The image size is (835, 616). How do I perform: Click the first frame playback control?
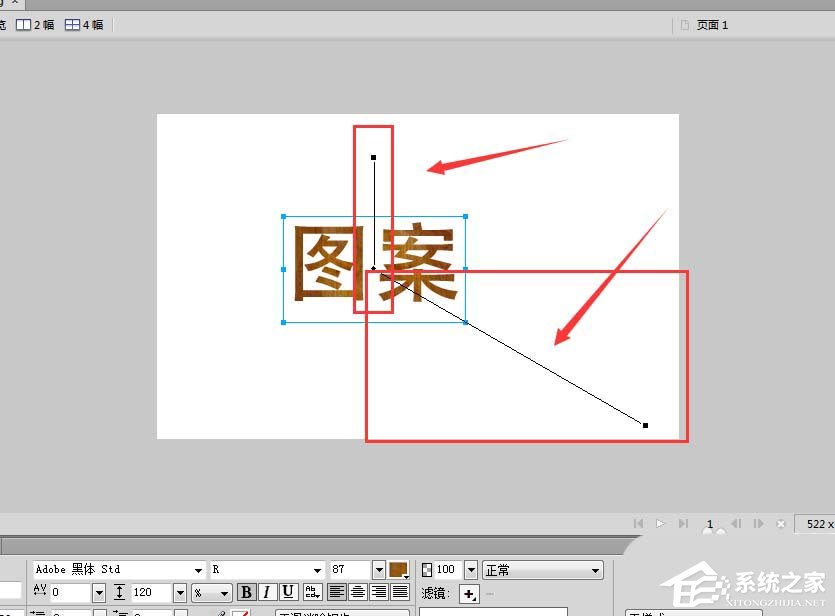click(638, 523)
